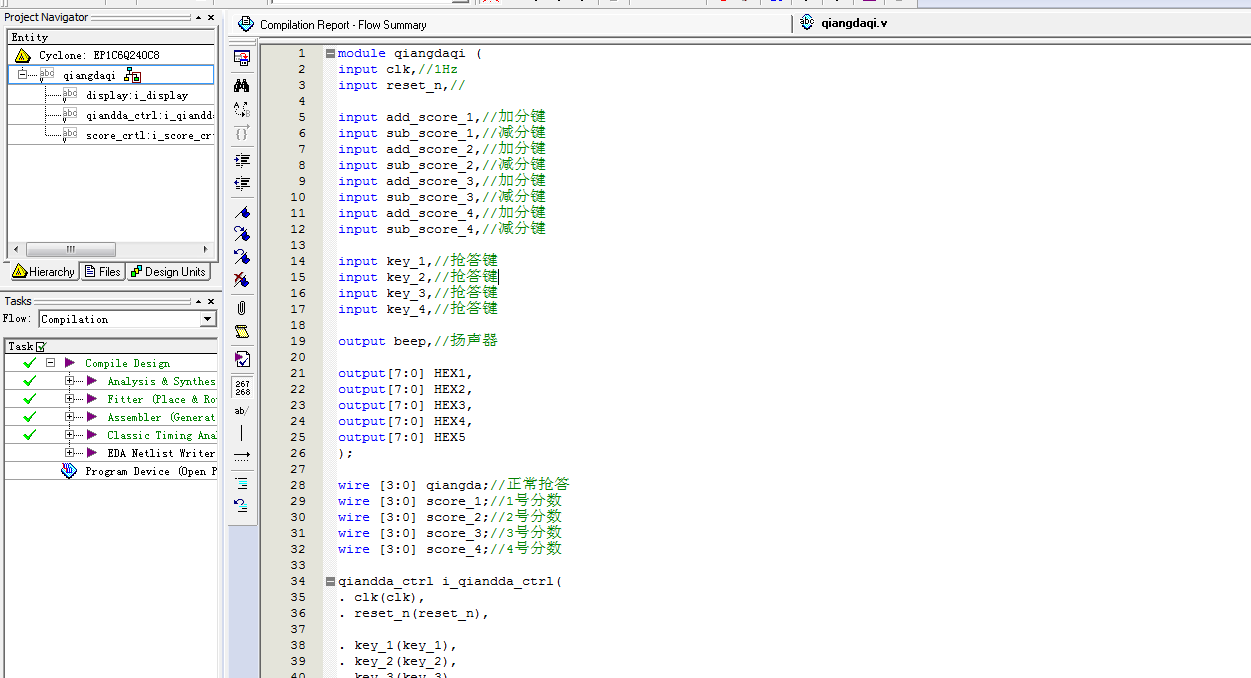The height and width of the screenshot is (678, 1251).
Task: Expand the Analysis & Synthesis task
Action: [70, 381]
